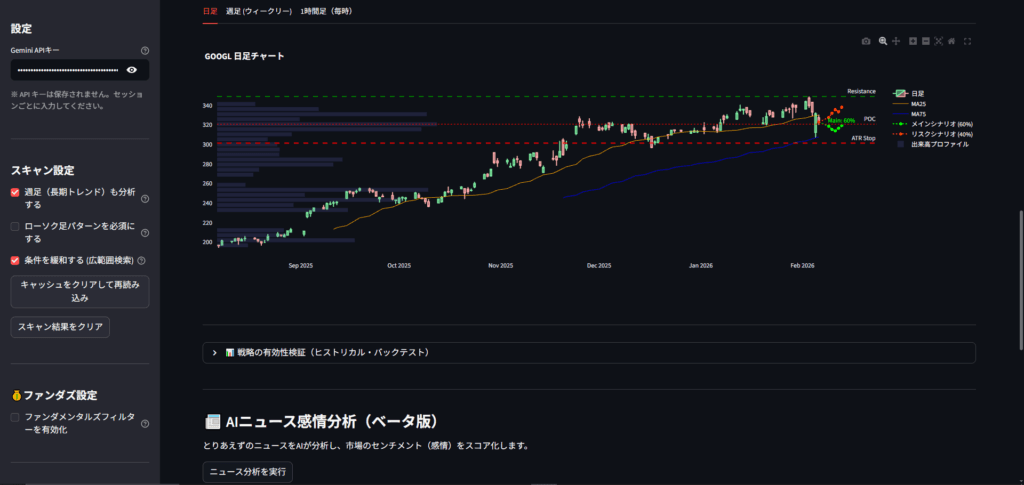The width and height of the screenshot is (1024, 485).
Task: Enable ファンダメンタルズフィルターを有効化 checkbox
Action: (15, 417)
